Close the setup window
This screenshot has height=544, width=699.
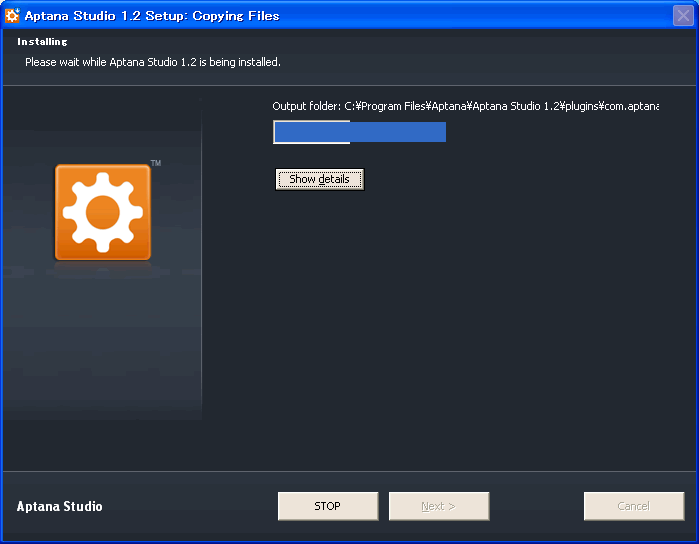683,16
